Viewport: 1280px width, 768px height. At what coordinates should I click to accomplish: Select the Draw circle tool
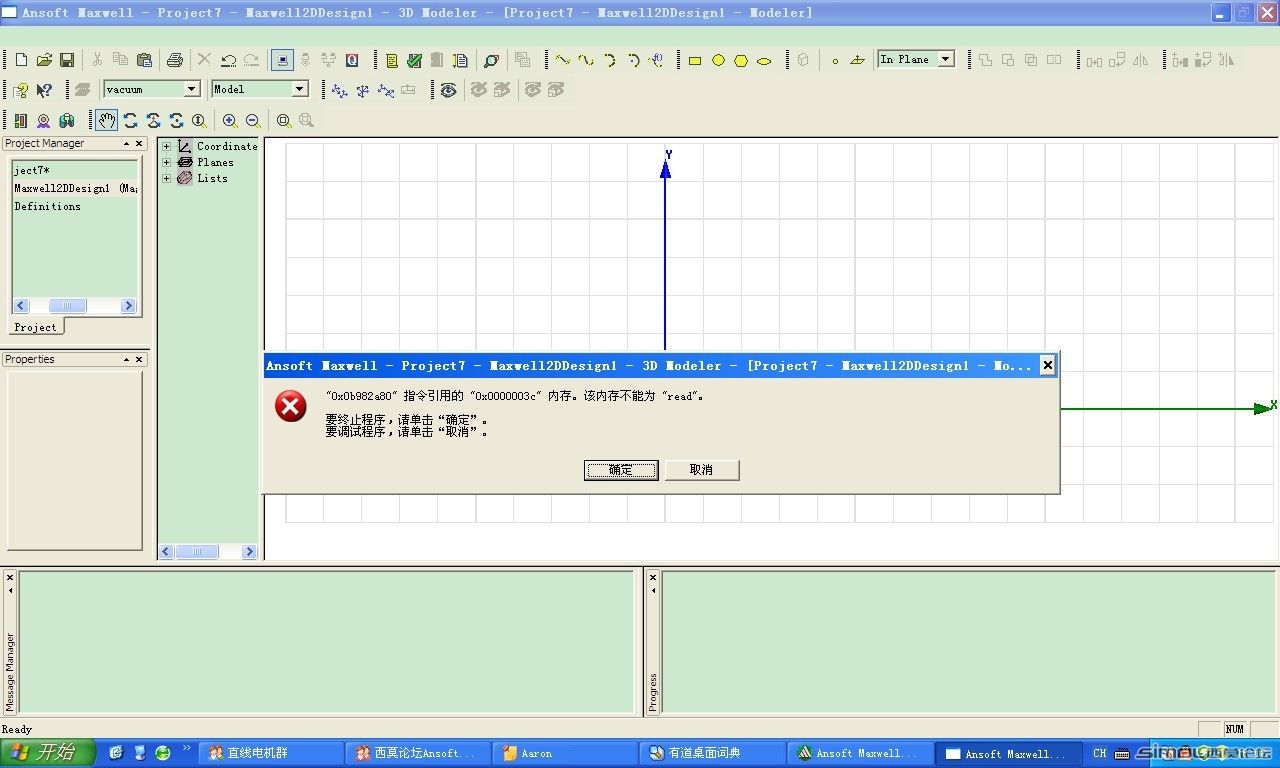coord(718,60)
